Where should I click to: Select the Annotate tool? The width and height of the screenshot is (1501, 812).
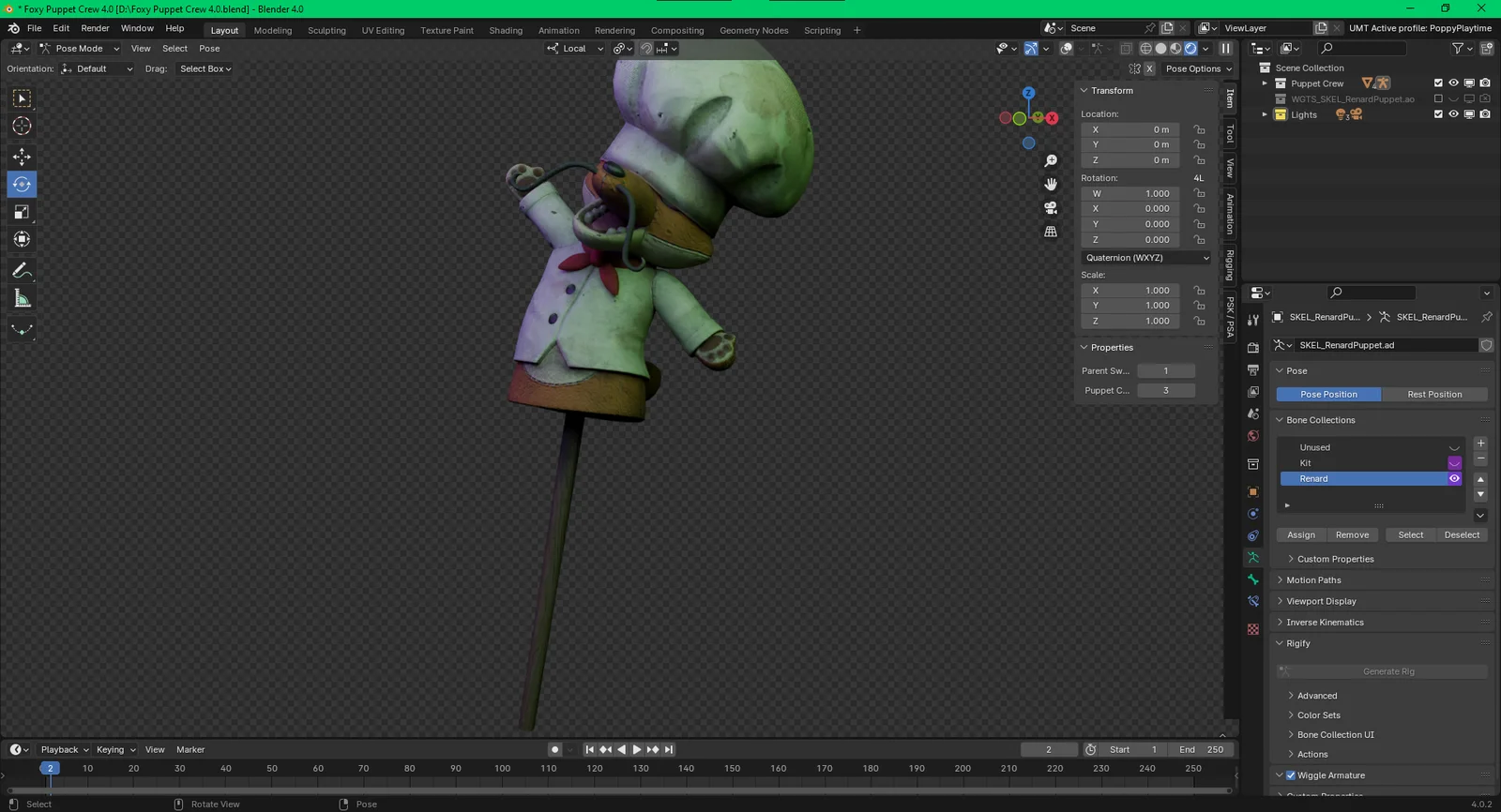pyautogui.click(x=22, y=271)
